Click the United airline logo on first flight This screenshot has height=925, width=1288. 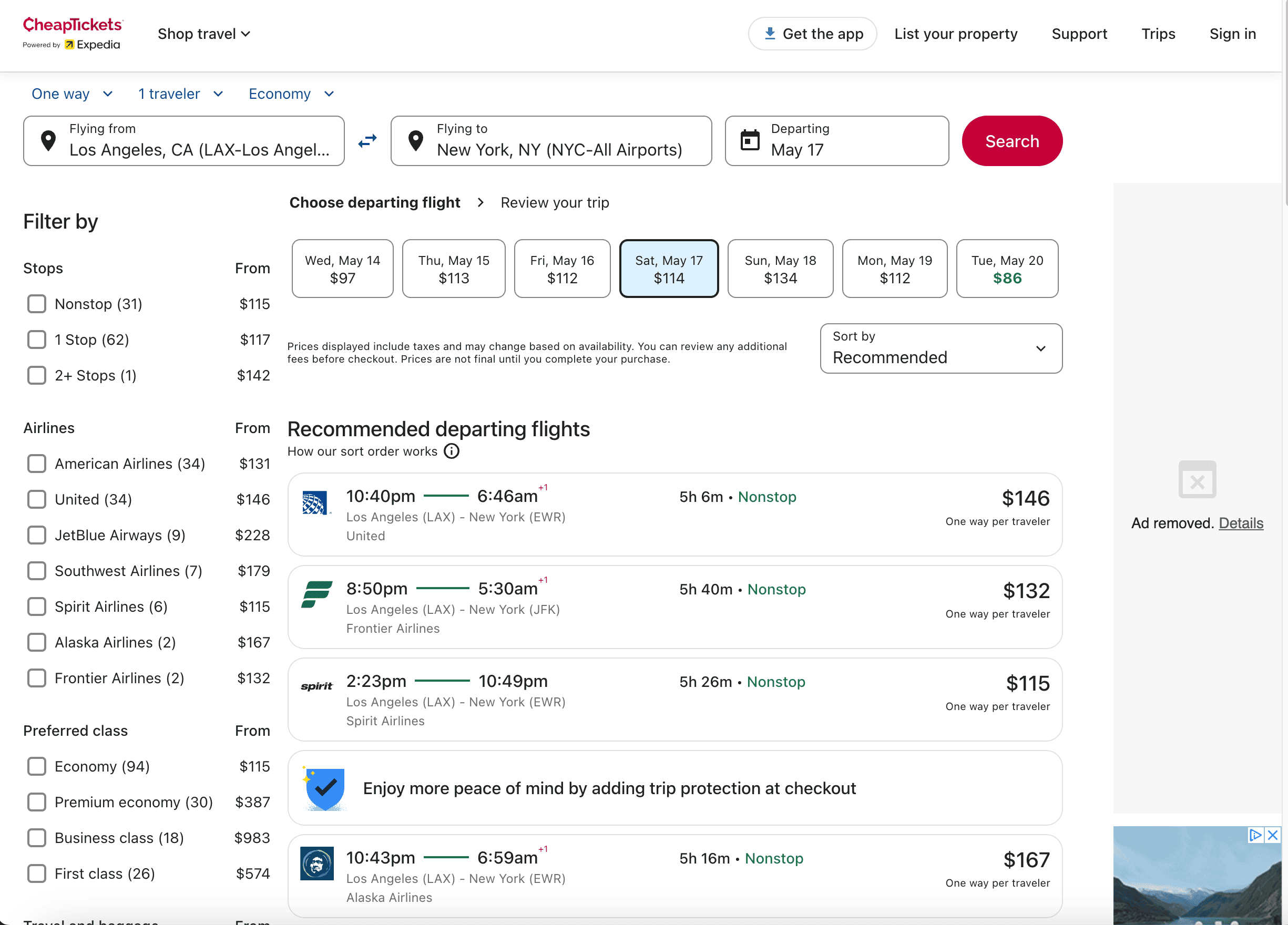(314, 502)
